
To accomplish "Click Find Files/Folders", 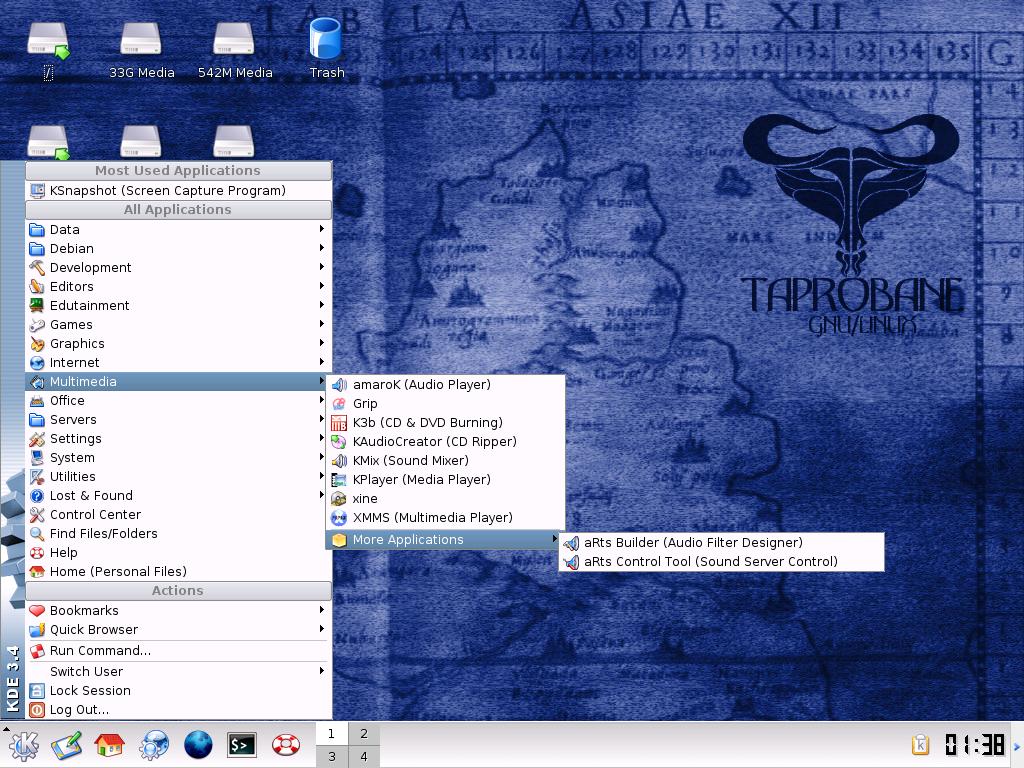I will coord(178,534).
